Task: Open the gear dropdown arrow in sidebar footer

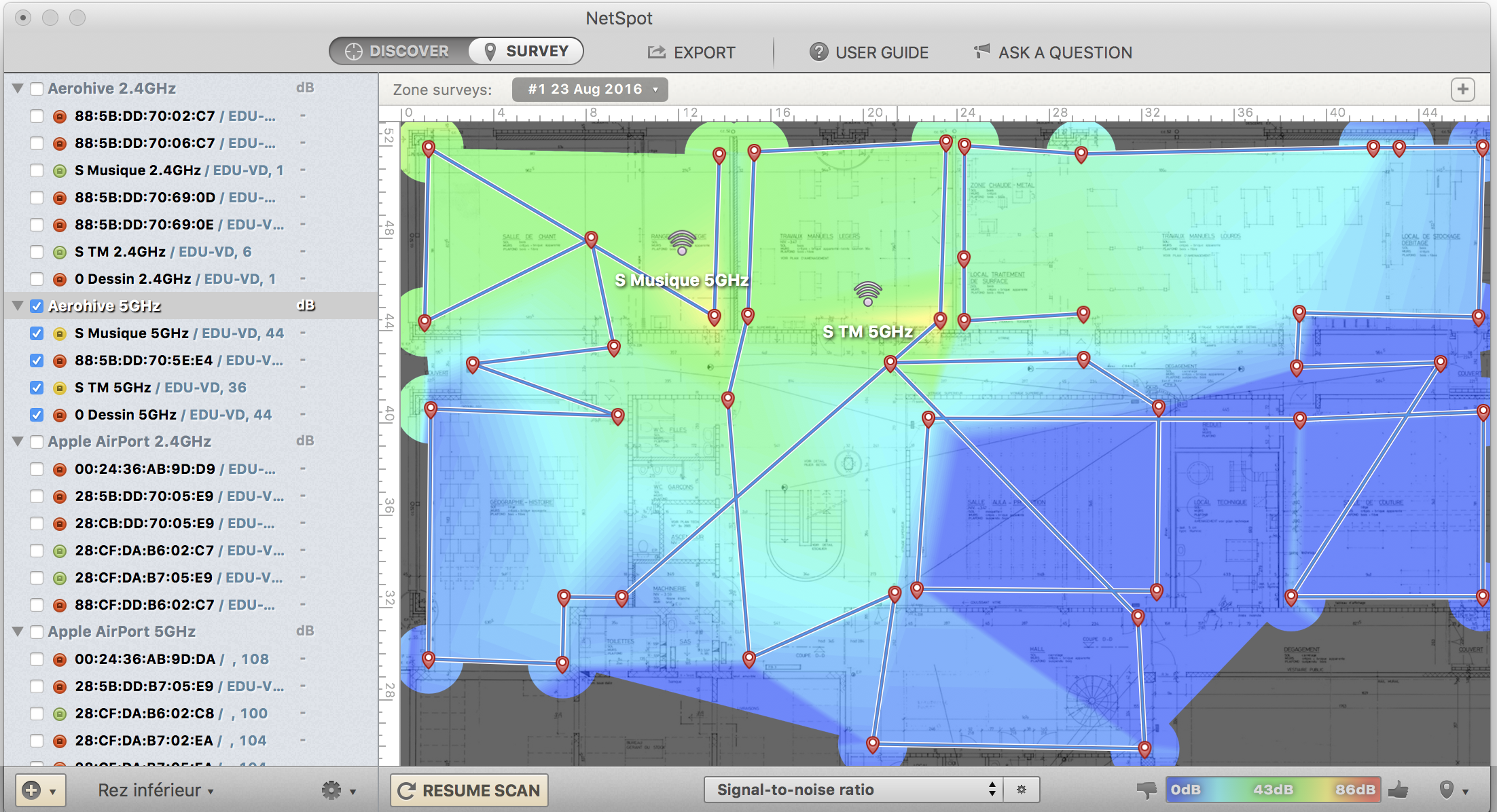Action: (x=353, y=792)
